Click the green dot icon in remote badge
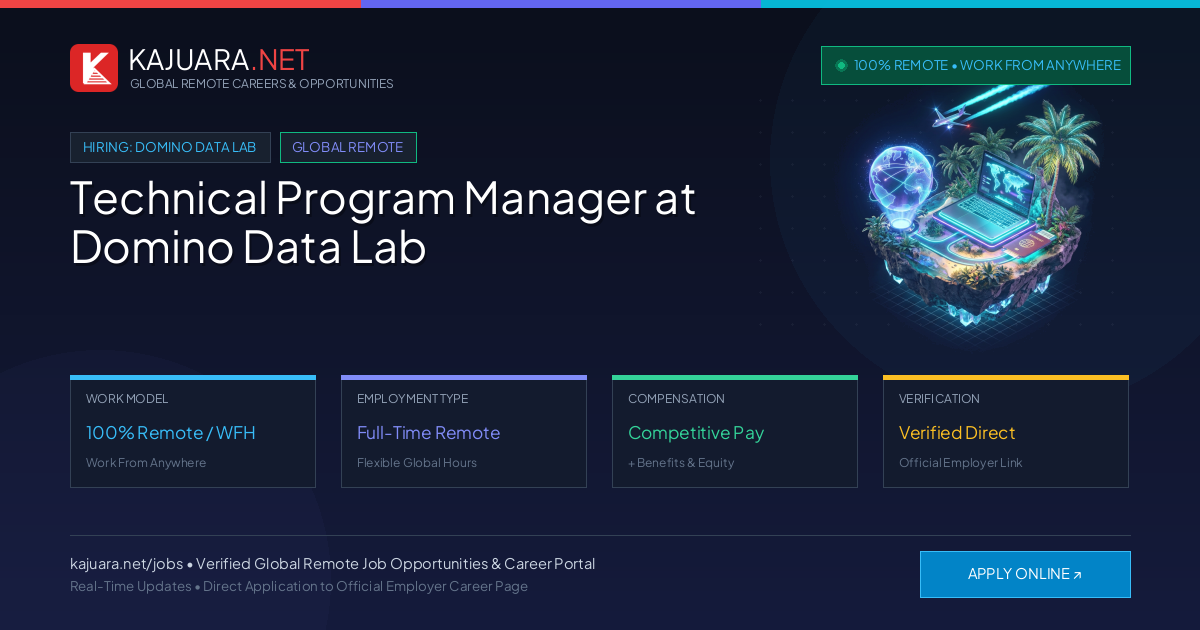This screenshot has height=630, width=1200. 841,65
